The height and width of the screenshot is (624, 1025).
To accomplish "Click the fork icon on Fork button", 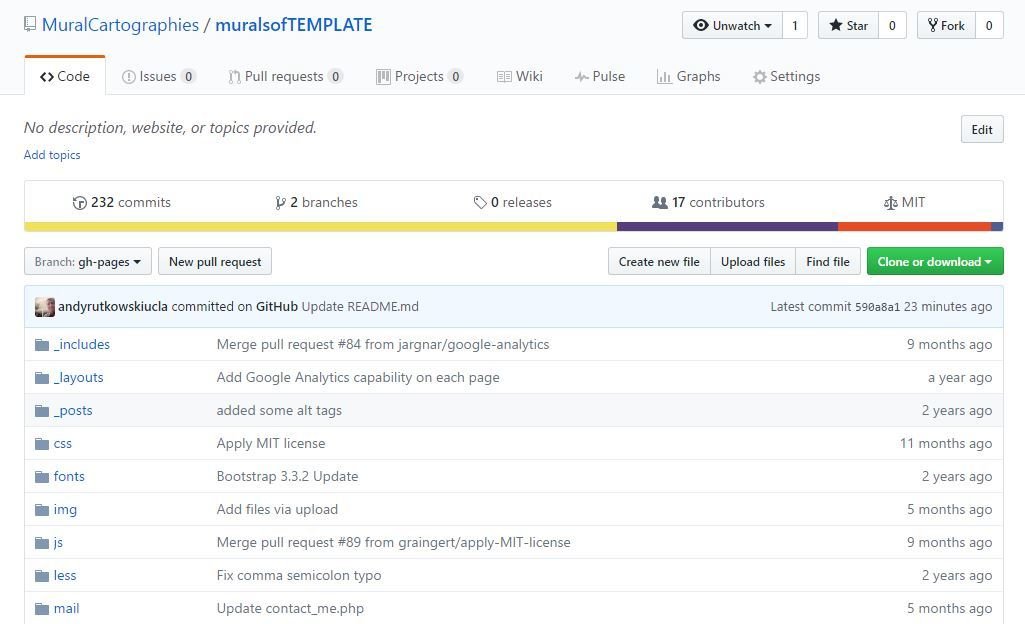I will point(933,25).
